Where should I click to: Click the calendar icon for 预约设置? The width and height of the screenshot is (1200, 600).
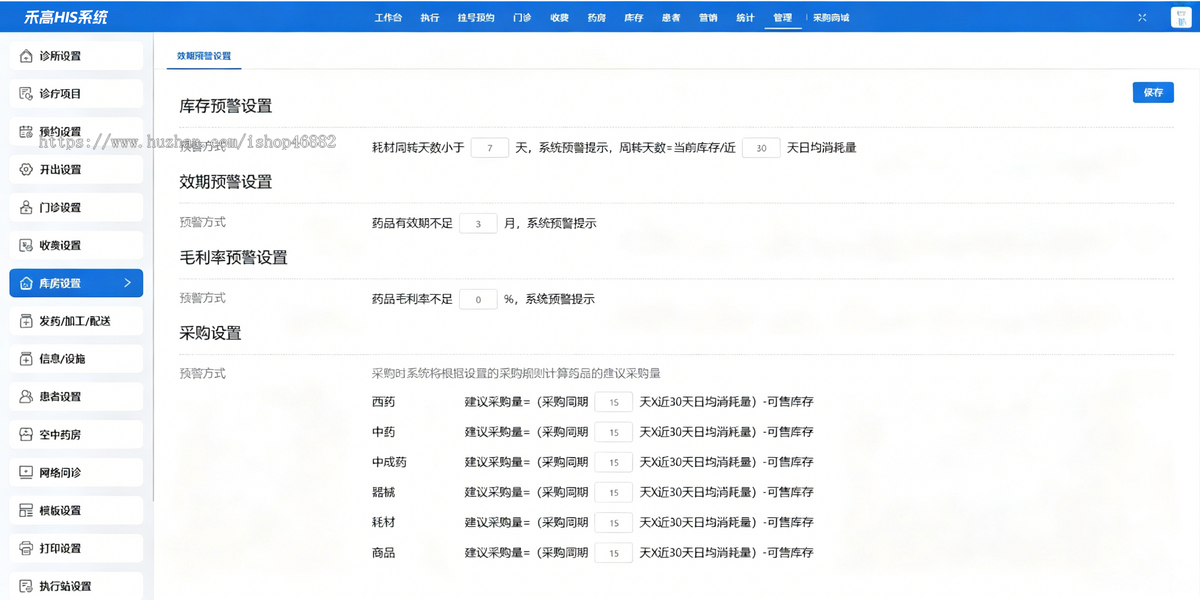coord(26,132)
